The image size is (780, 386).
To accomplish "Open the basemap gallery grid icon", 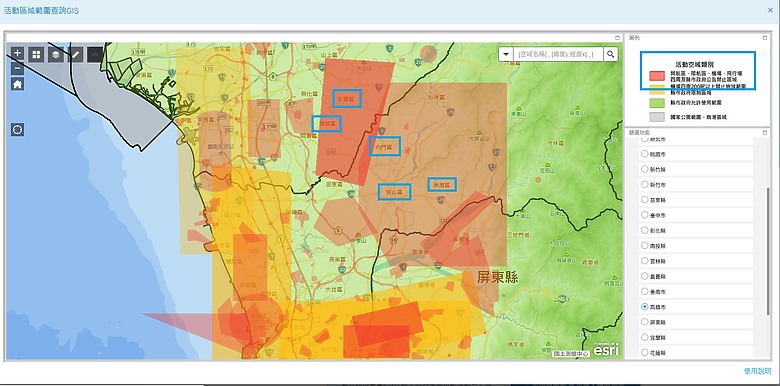I will point(36,55).
